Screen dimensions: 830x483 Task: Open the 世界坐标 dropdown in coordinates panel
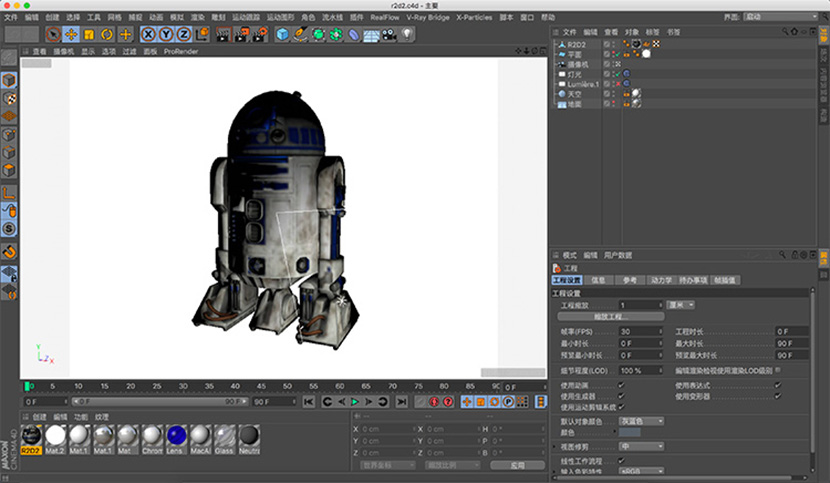pyautogui.click(x=388, y=465)
